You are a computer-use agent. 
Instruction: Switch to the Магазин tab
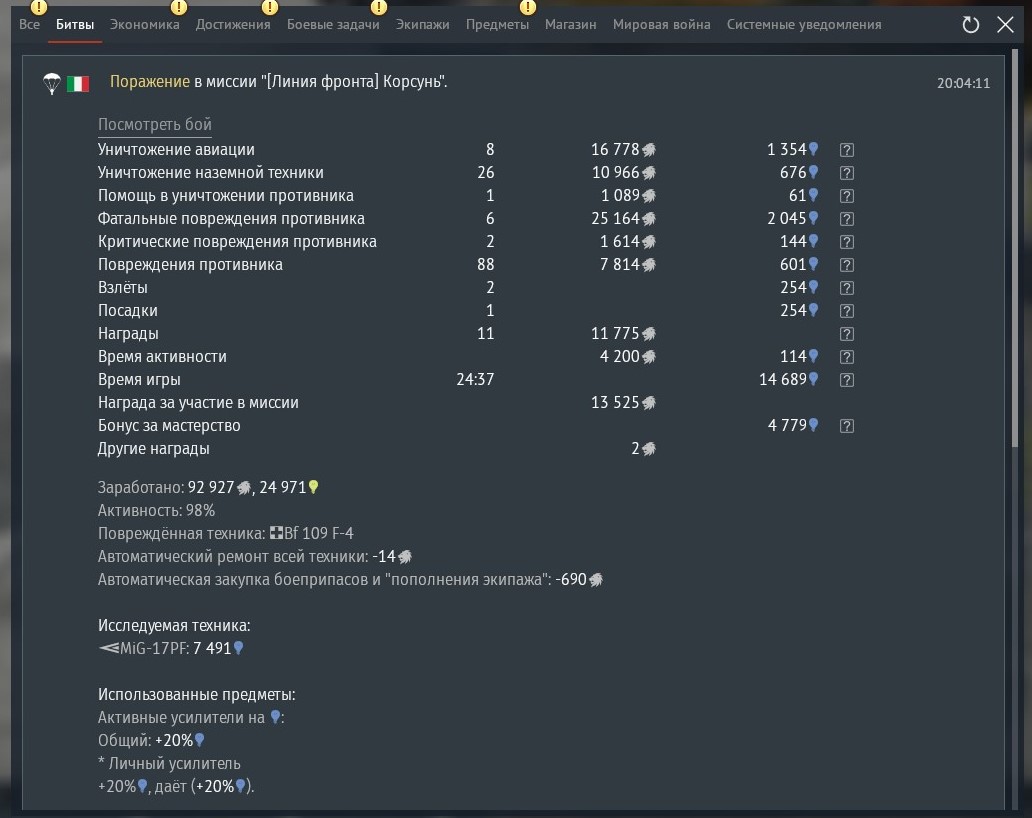pyautogui.click(x=571, y=24)
